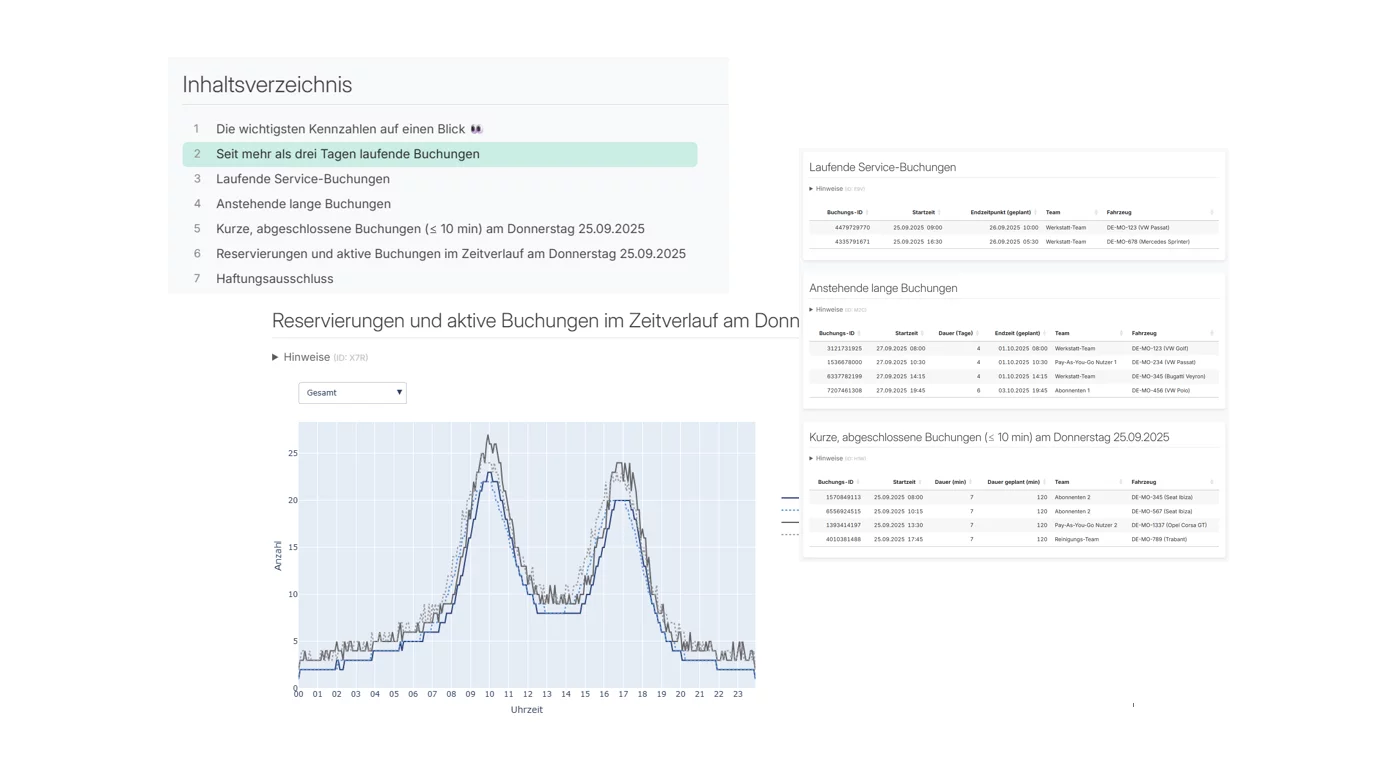Sort Anstehende lange Buchungen by Dauer (Tage) icon
1381x779 pixels.
coord(978,334)
